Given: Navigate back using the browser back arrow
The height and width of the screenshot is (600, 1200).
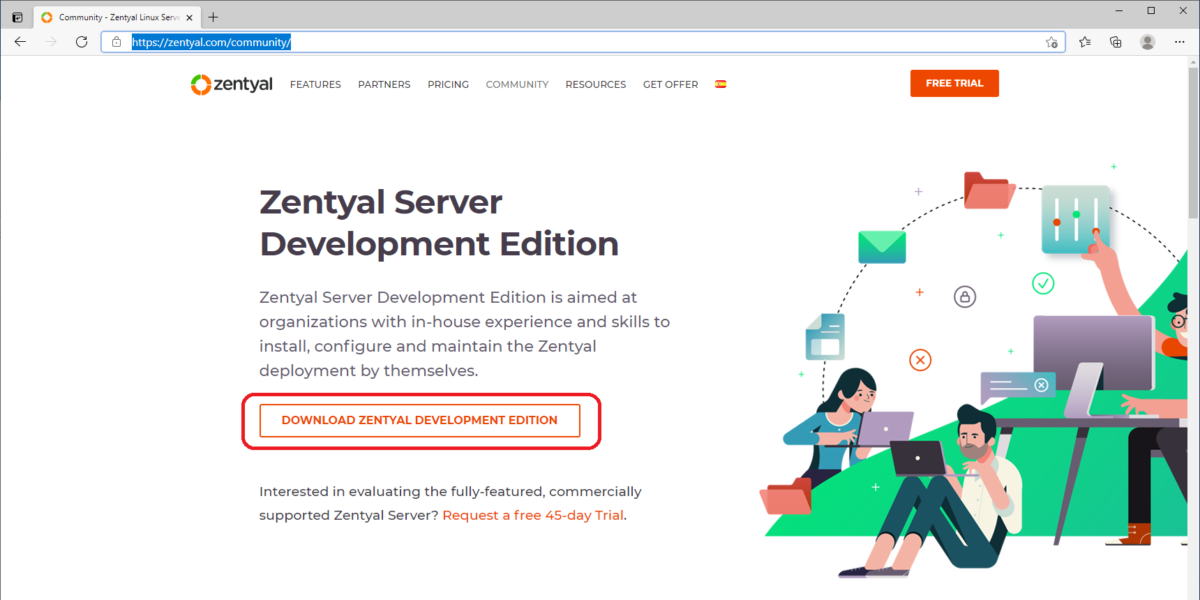Looking at the screenshot, I should [x=20, y=42].
